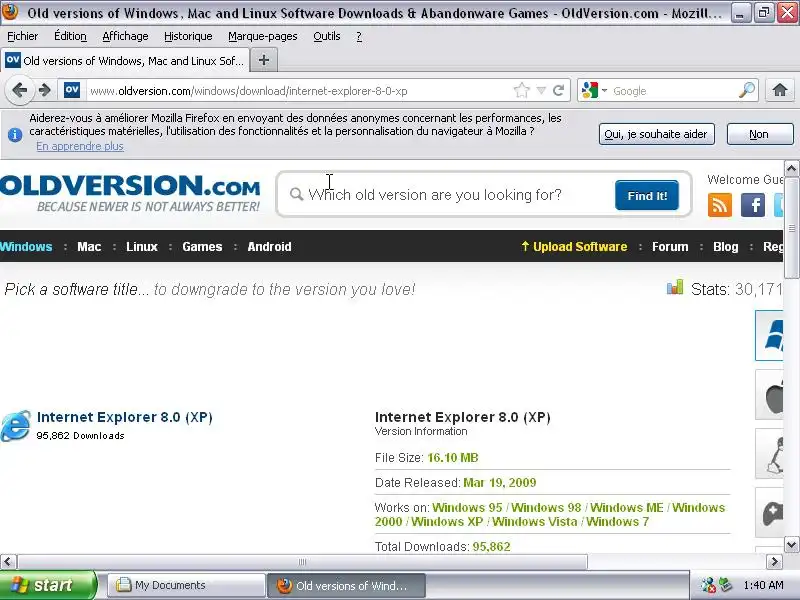Select the Games controller sidebar icon
Screen dimensions: 800x600
click(x=769, y=513)
